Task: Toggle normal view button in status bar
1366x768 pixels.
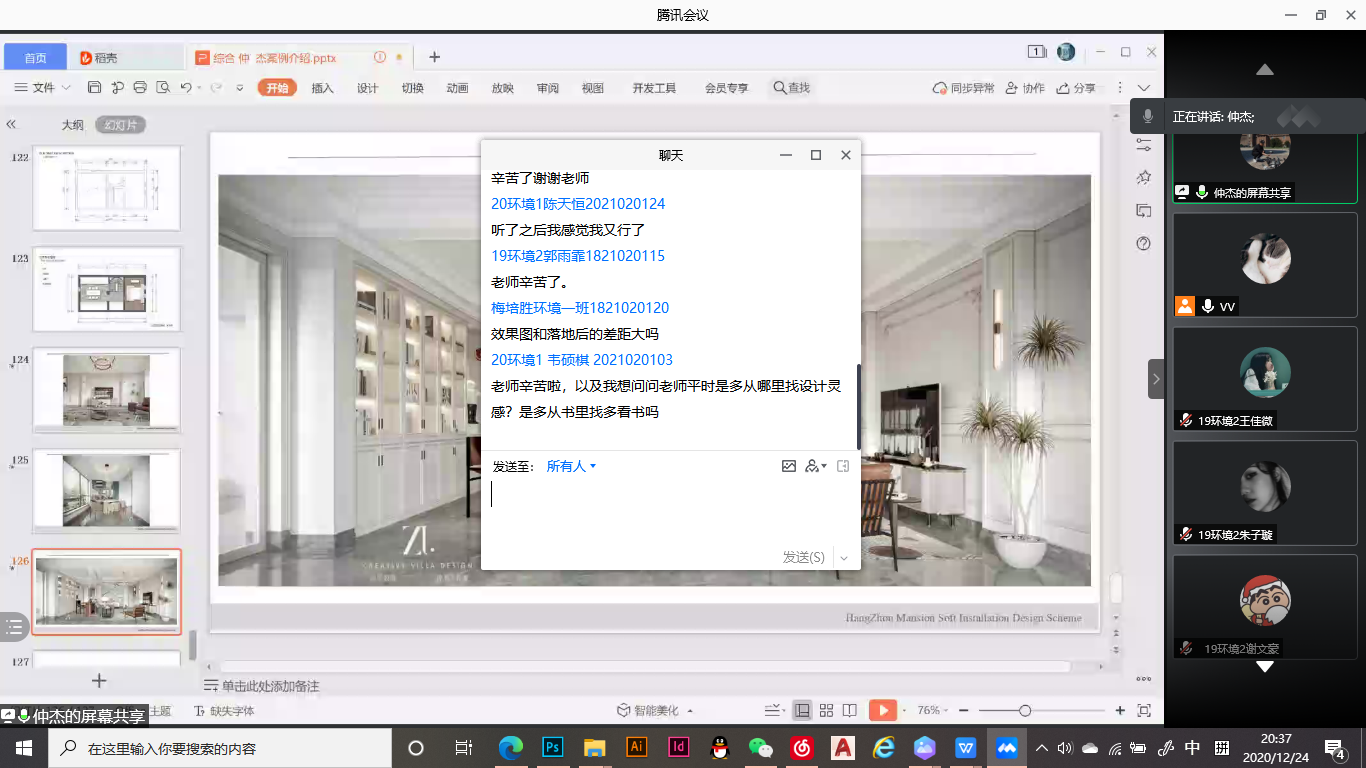Action: click(802, 710)
